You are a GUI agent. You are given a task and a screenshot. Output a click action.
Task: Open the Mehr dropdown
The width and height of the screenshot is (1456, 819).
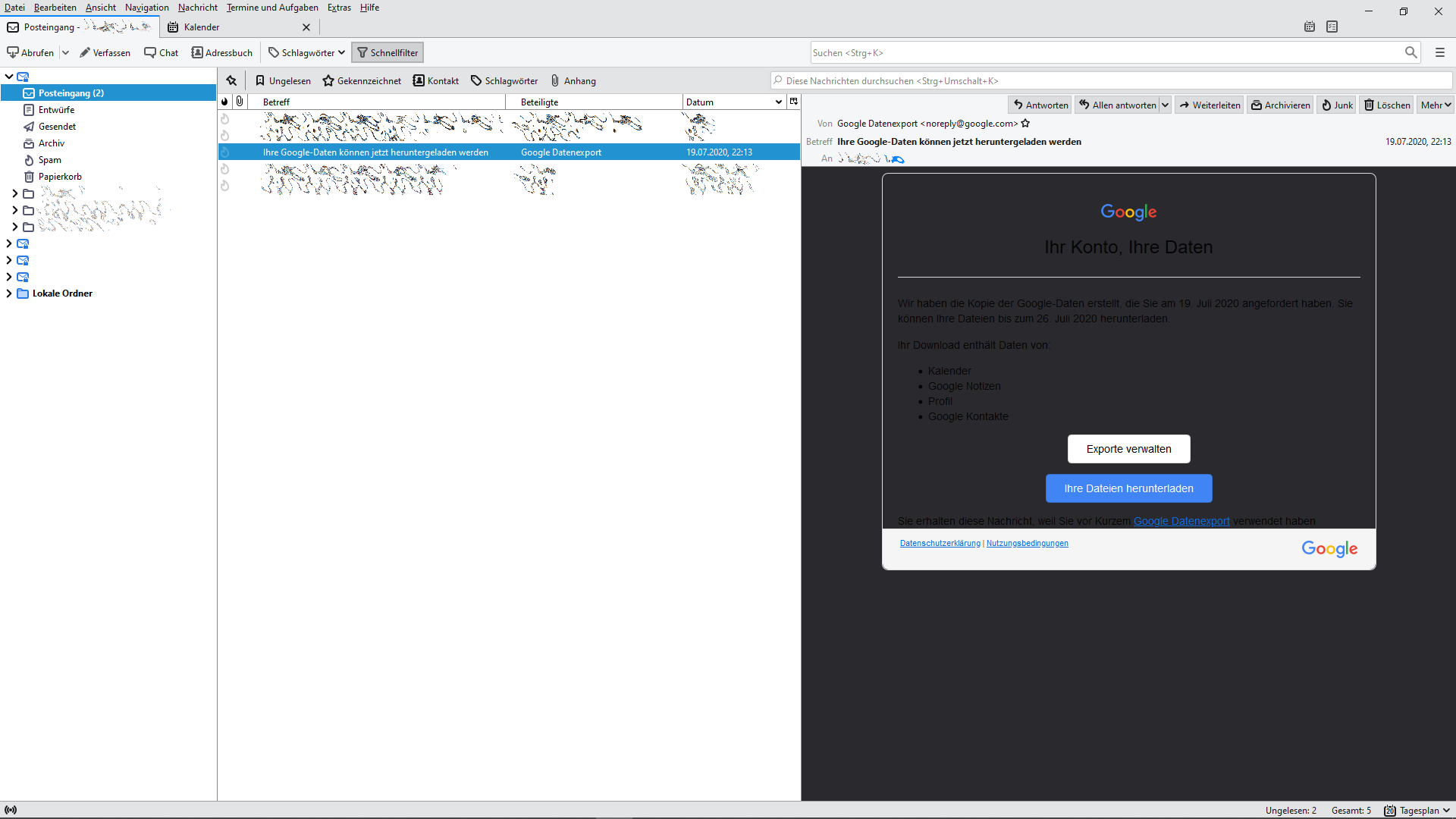1436,105
